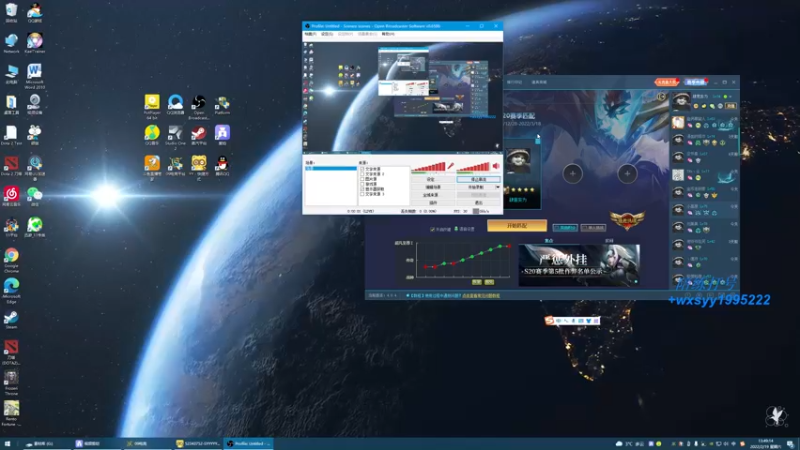Screen dimensions: 800x450
Task: Toggle the first source checkbox in OBS
Action: pyautogui.click(x=362, y=168)
